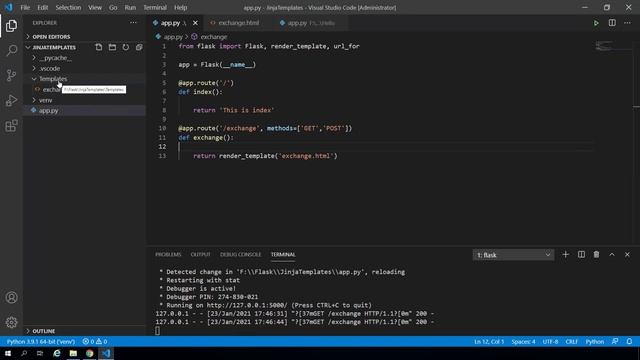The height and width of the screenshot is (360, 640).
Task: Open editor more actions ellipsis
Action: (627, 23)
